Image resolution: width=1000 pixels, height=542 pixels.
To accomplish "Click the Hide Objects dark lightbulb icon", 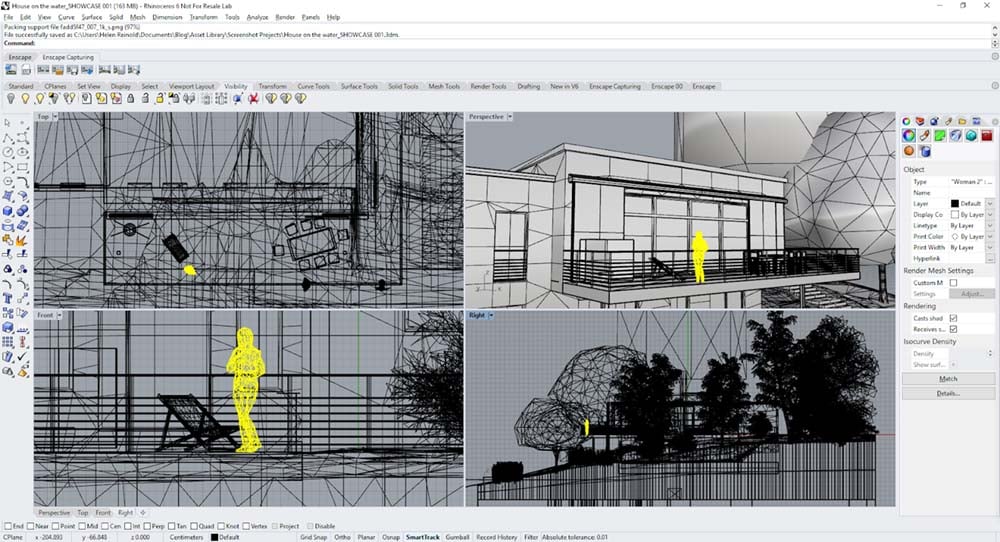I will point(11,99).
